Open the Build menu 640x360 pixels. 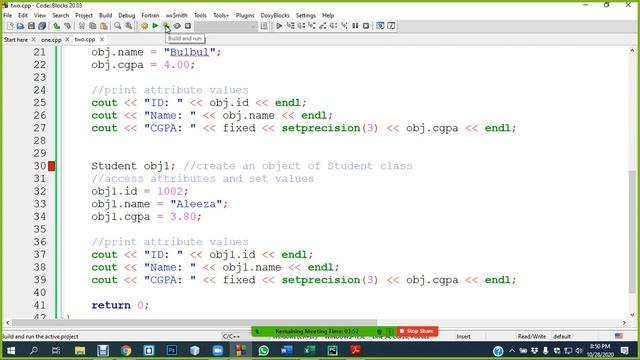(105, 16)
